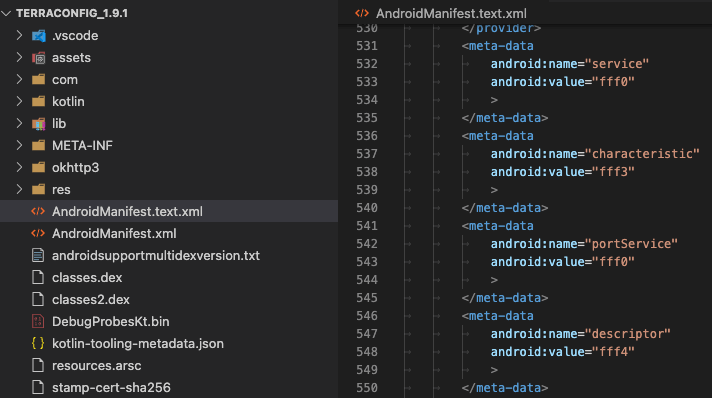The image size is (712, 398).
Task: Expand the lib folder chevron
Action: [19, 123]
